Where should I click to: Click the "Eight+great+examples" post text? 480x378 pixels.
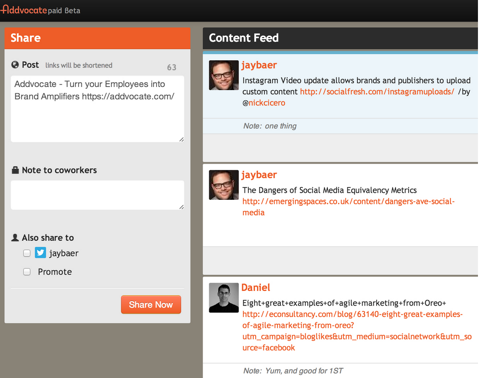click(344, 303)
